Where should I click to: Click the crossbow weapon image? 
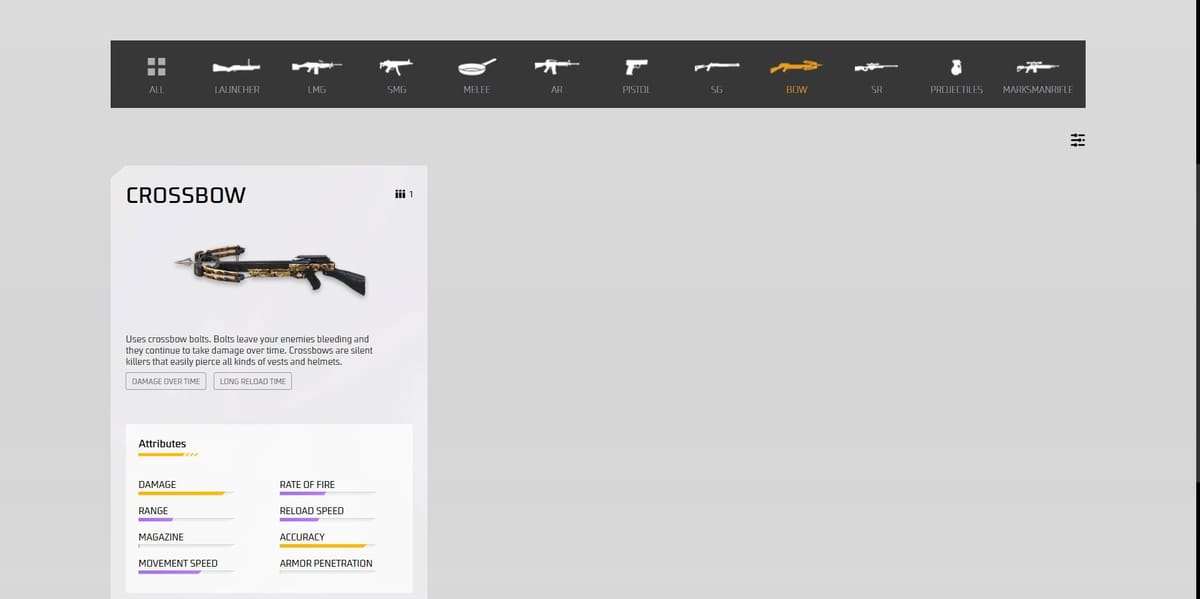pos(268,270)
